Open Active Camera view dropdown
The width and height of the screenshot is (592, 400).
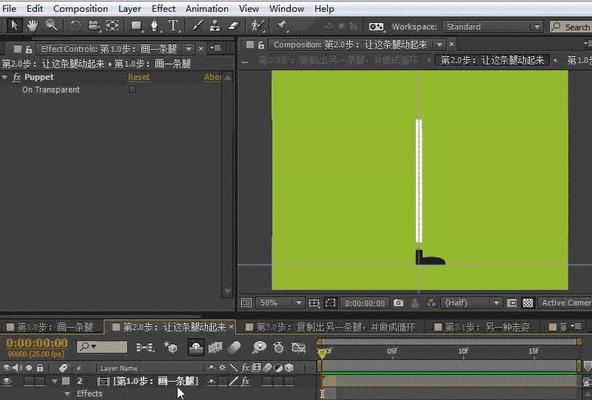point(565,303)
